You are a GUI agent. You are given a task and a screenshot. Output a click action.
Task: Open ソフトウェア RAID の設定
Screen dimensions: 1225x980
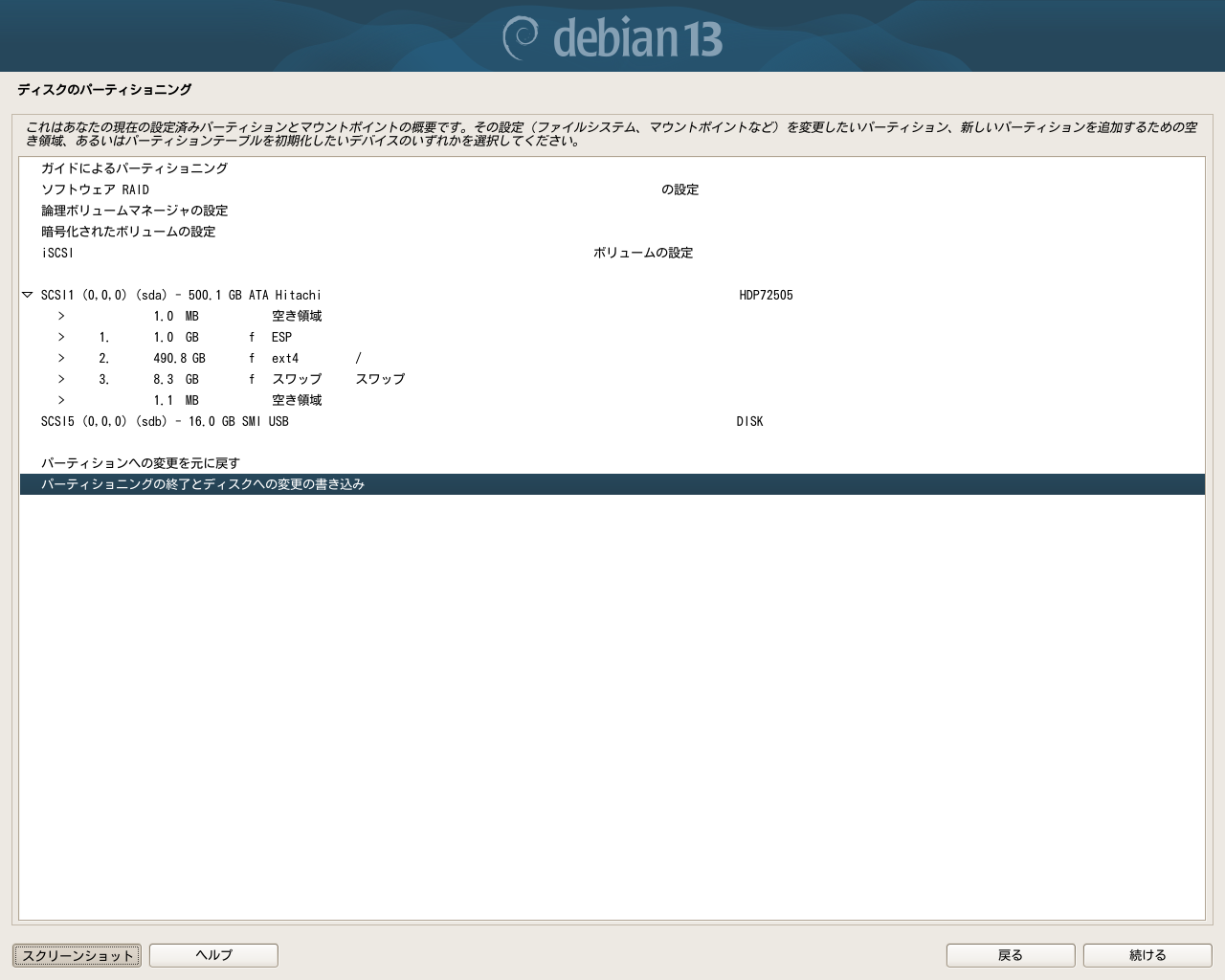pyautogui.click(x=612, y=189)
